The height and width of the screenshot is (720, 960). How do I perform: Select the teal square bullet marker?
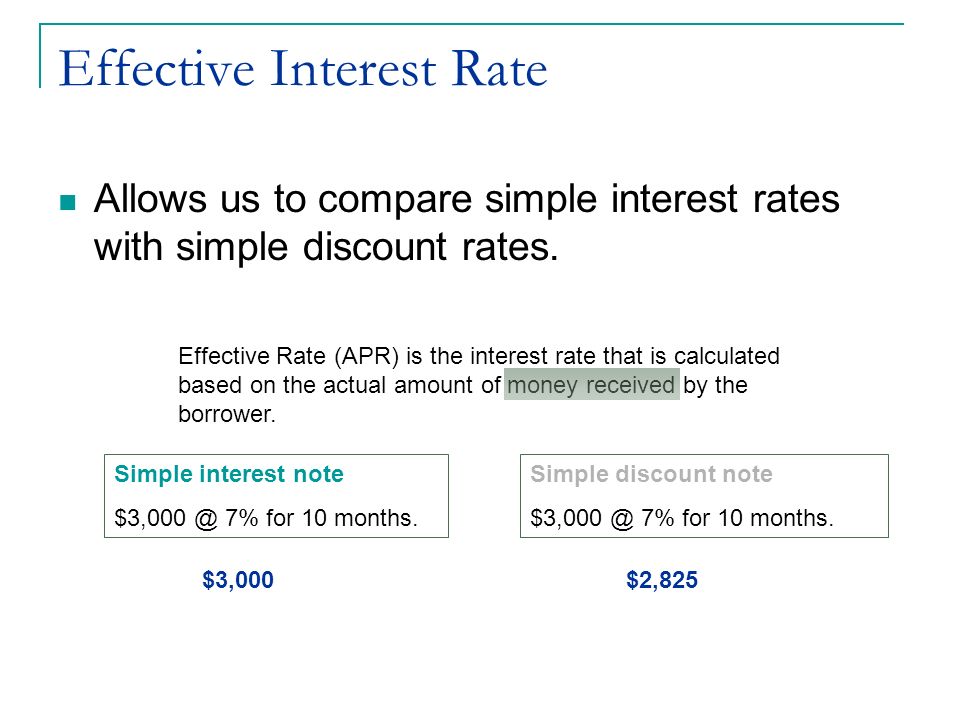[68, 202]
